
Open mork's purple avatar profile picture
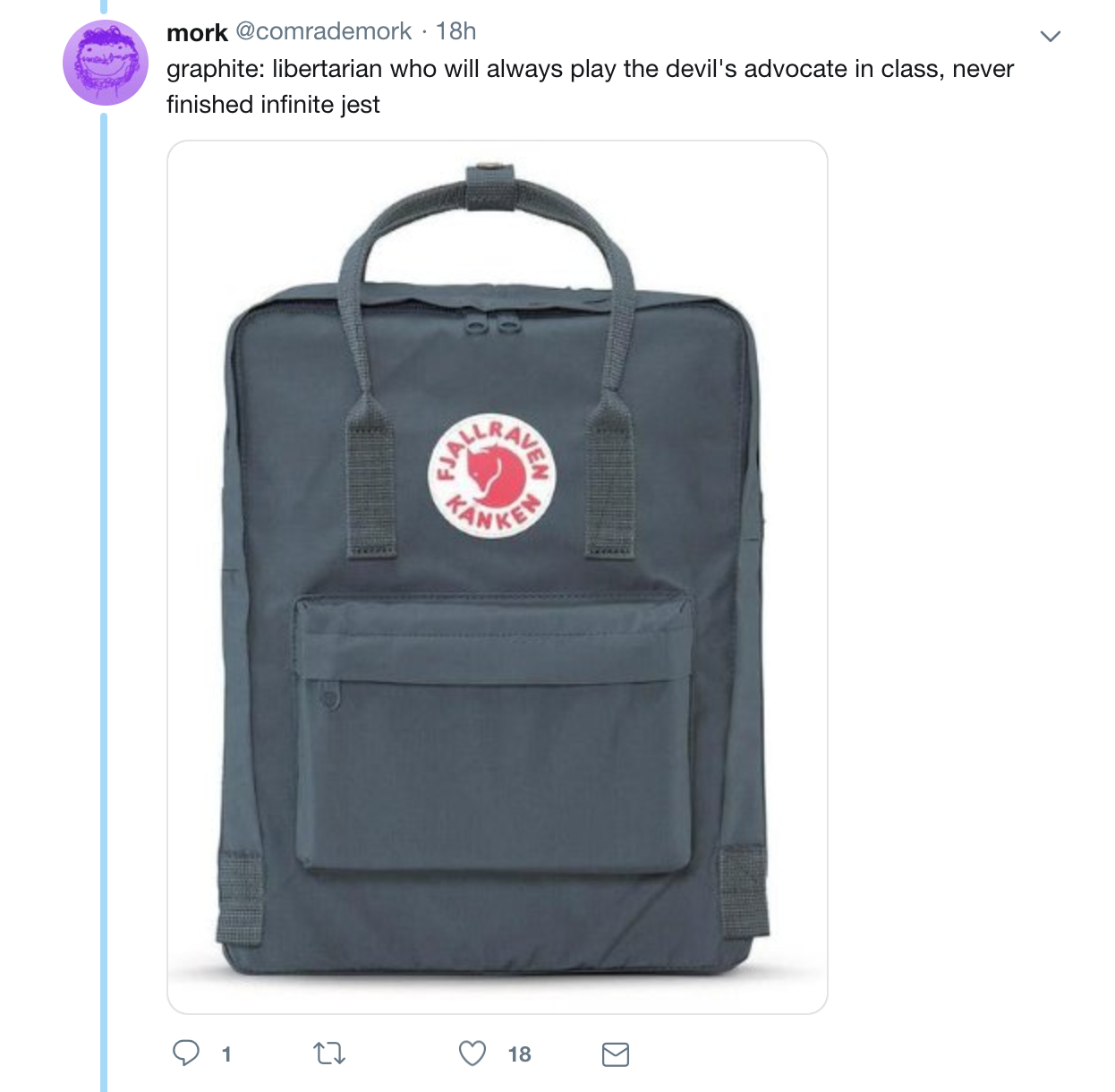coord(105,64)
